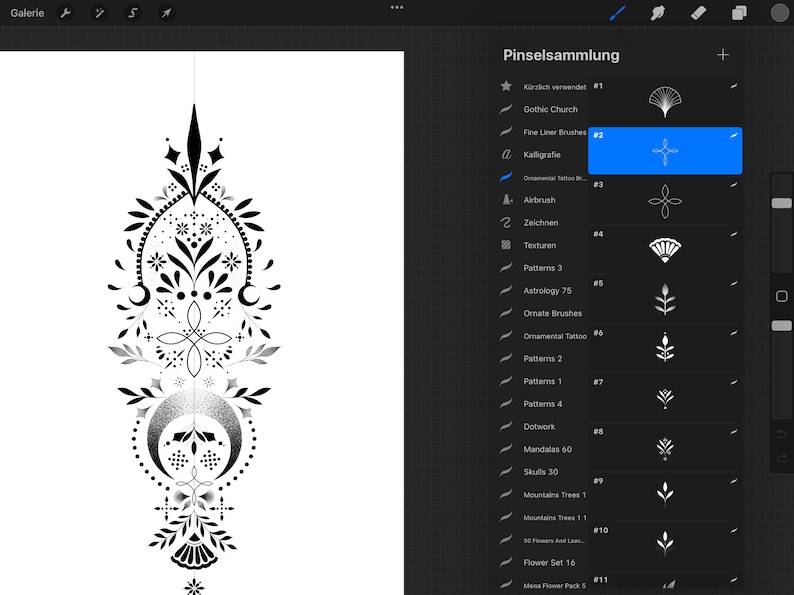Choose brush #8 ornate floral stamp

(x=665, y=447)
